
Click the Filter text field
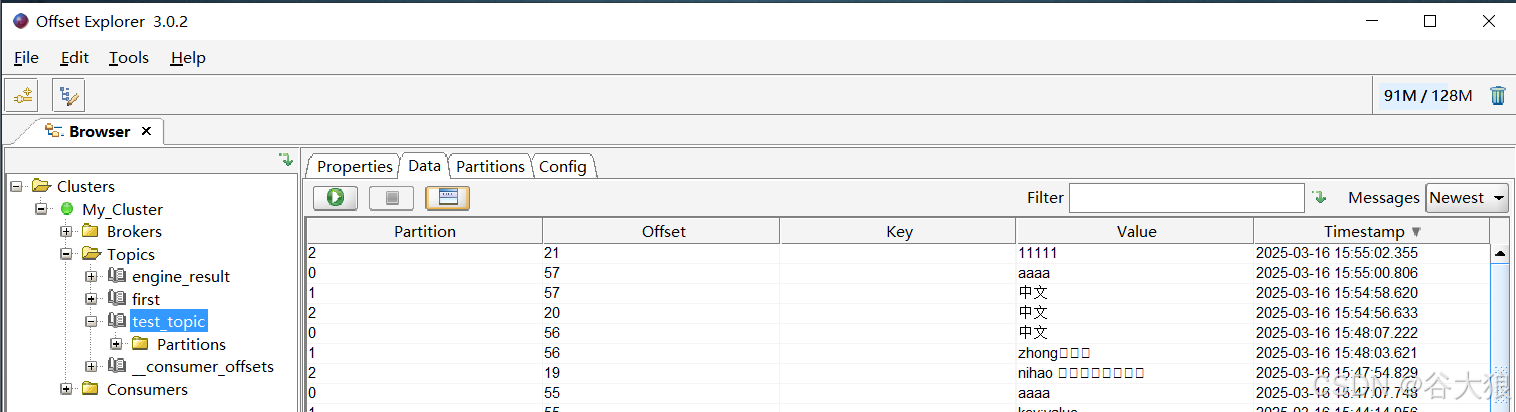click(x=1186, y=198)
